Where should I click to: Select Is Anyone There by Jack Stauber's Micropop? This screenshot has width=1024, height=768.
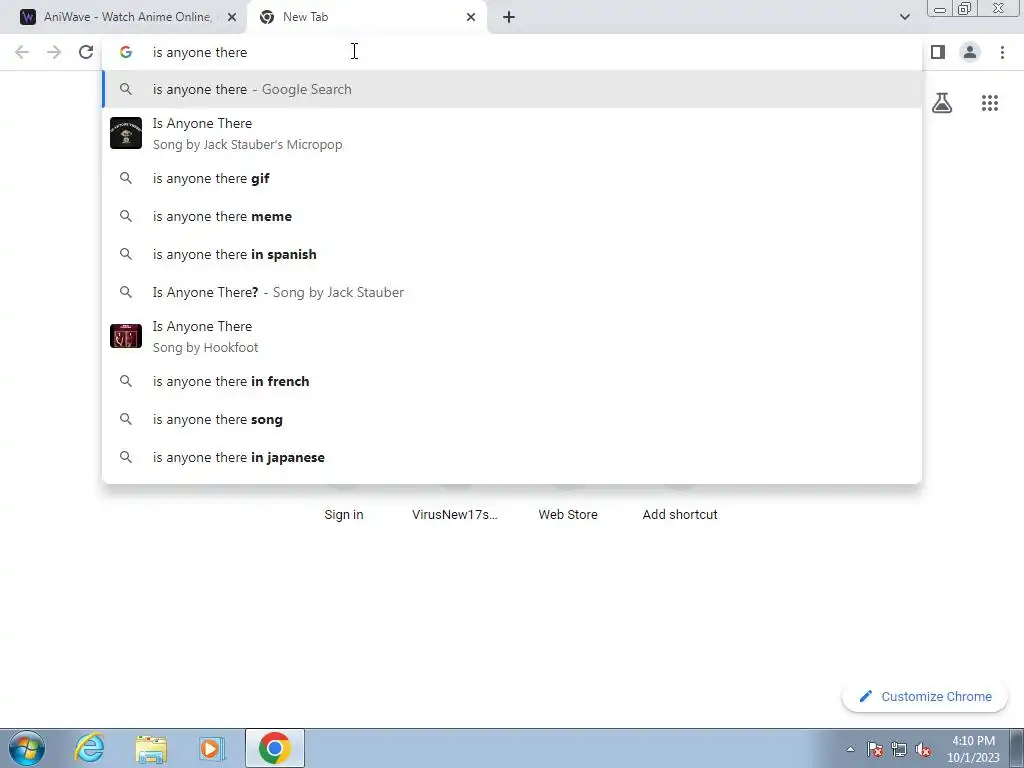click(x=512, y=133)
